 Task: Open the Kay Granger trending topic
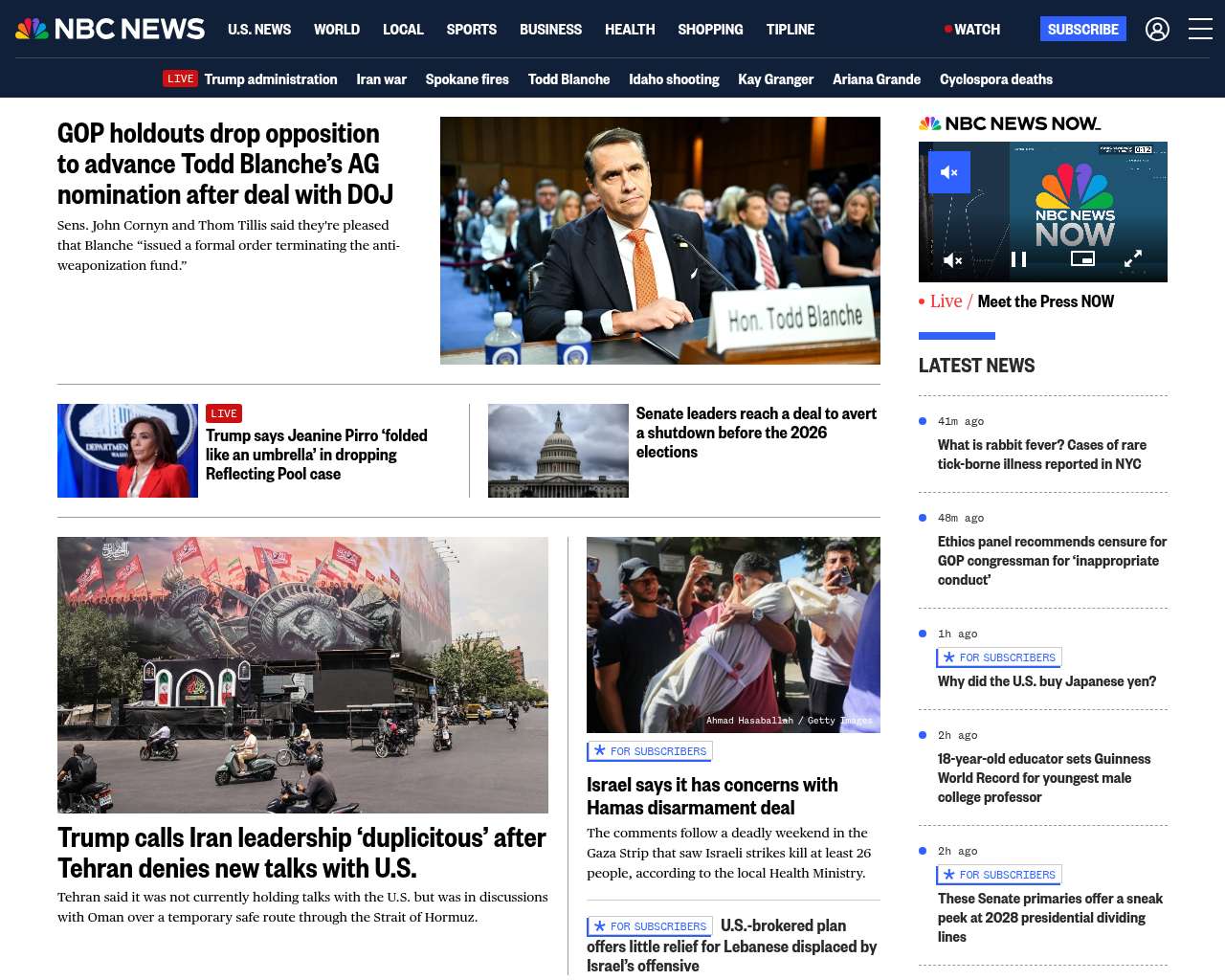pyautogui.click(x=775, y=79)
